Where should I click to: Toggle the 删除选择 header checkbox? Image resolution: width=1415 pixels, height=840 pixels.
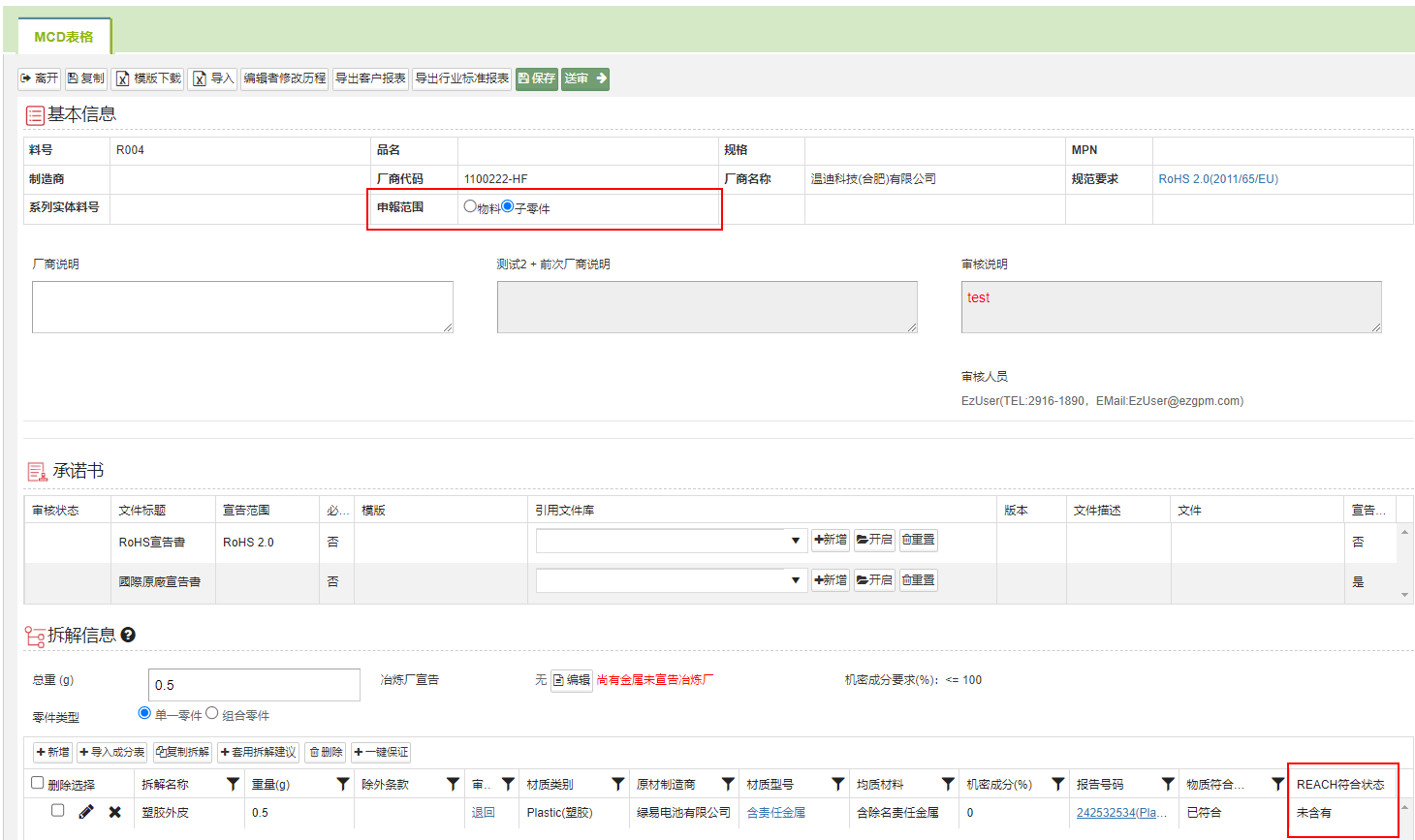[38, 783]
